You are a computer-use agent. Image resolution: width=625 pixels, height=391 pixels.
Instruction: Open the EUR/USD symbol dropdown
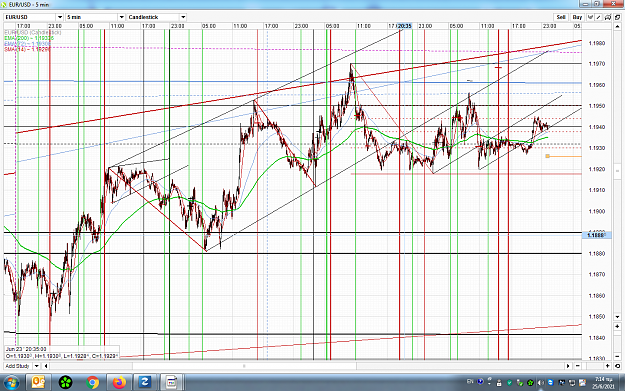[x=60, y=17]
